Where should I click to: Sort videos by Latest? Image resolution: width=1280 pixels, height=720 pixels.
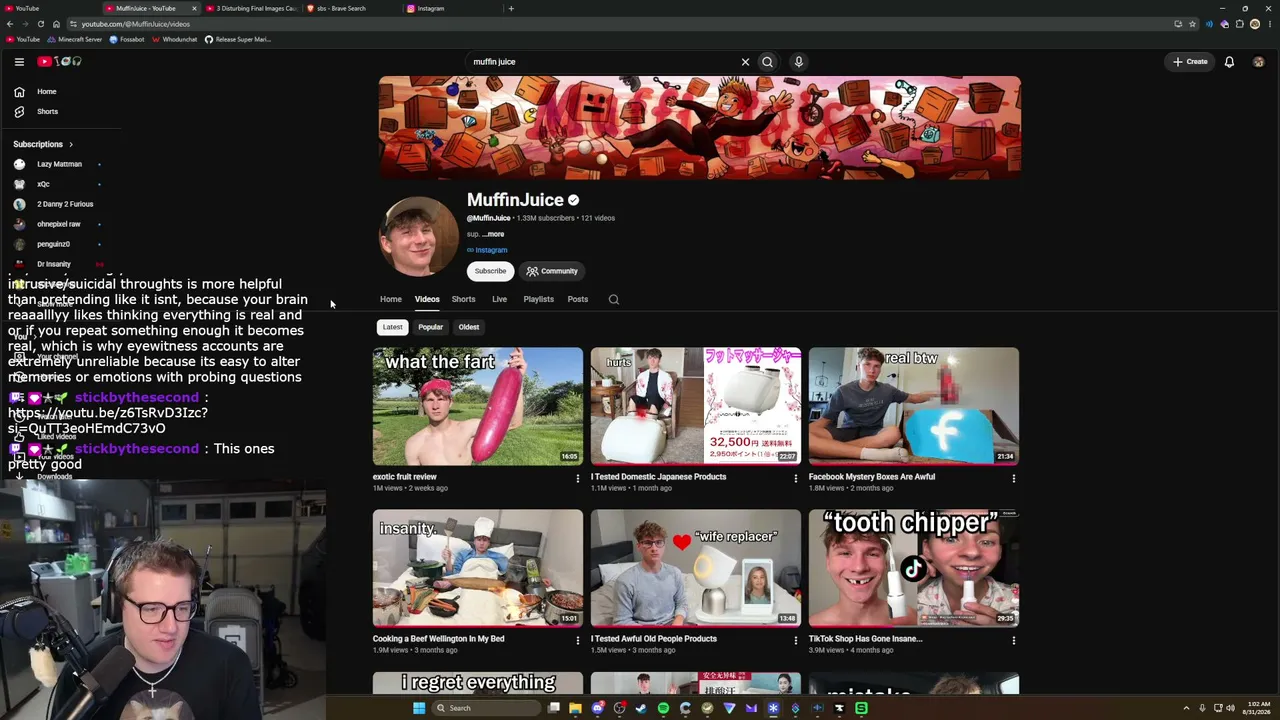(x=392, y=327)
